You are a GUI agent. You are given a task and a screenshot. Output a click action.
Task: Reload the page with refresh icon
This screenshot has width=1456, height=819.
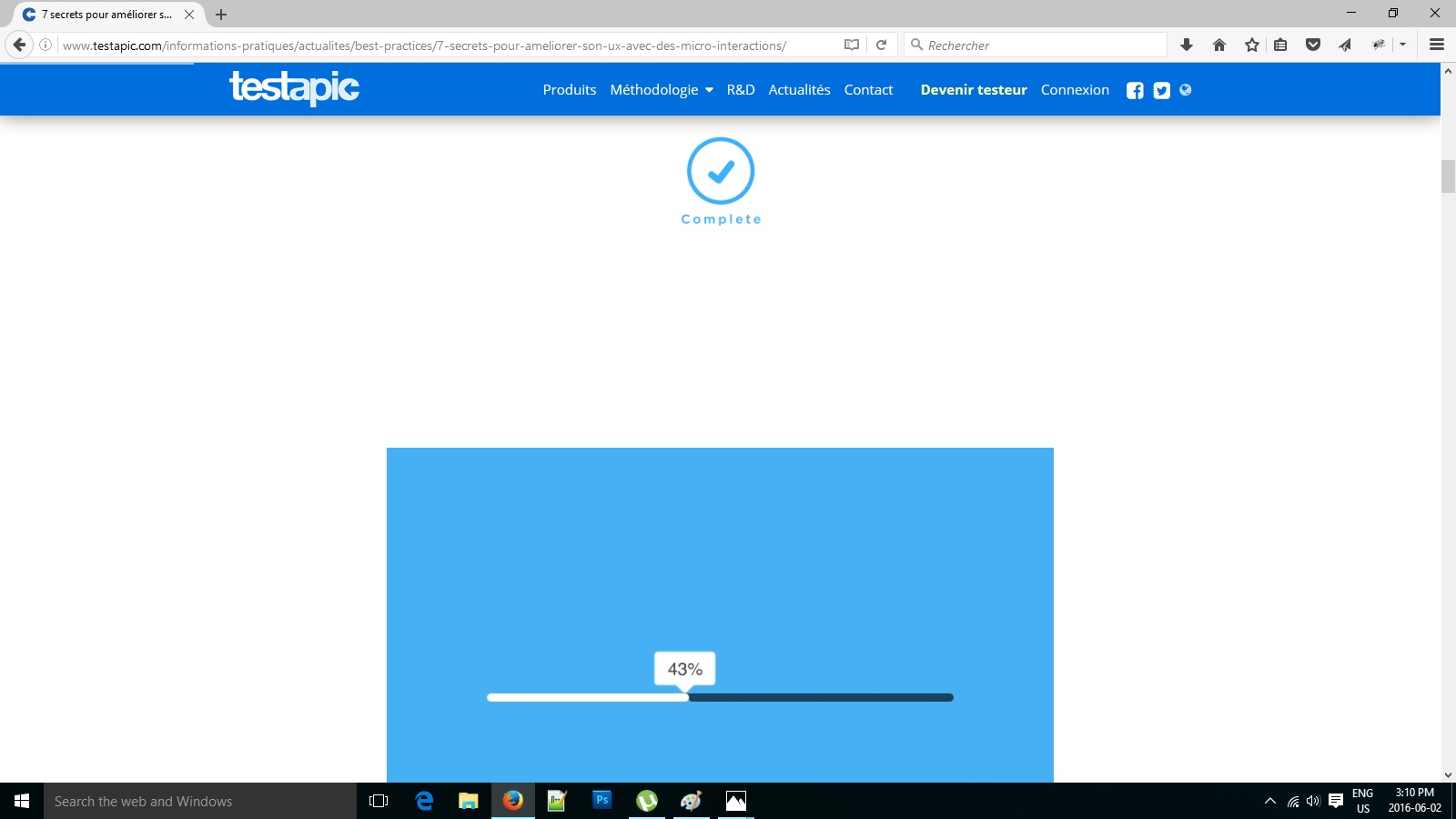881,45
